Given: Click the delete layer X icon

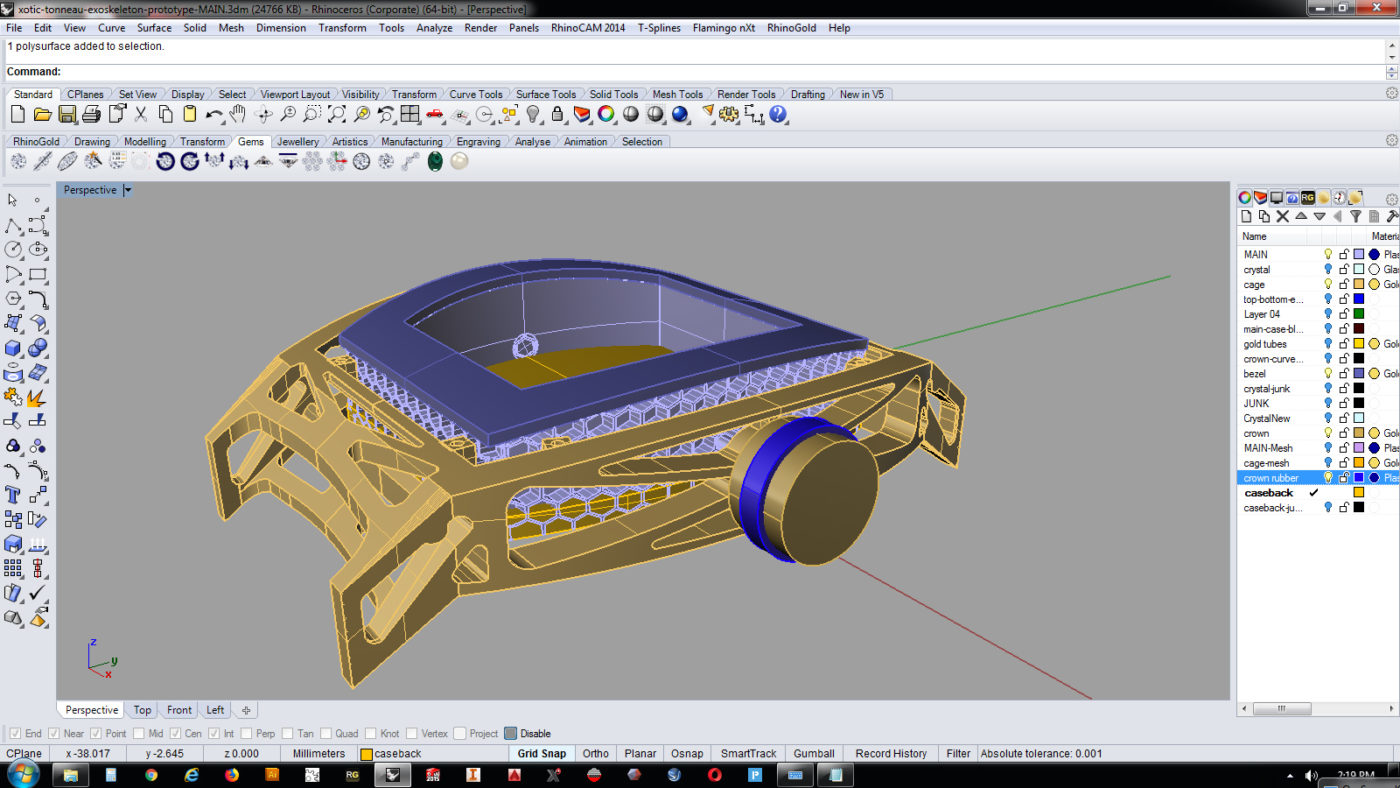Looking at the screenshot, I should click(1283, 216).
